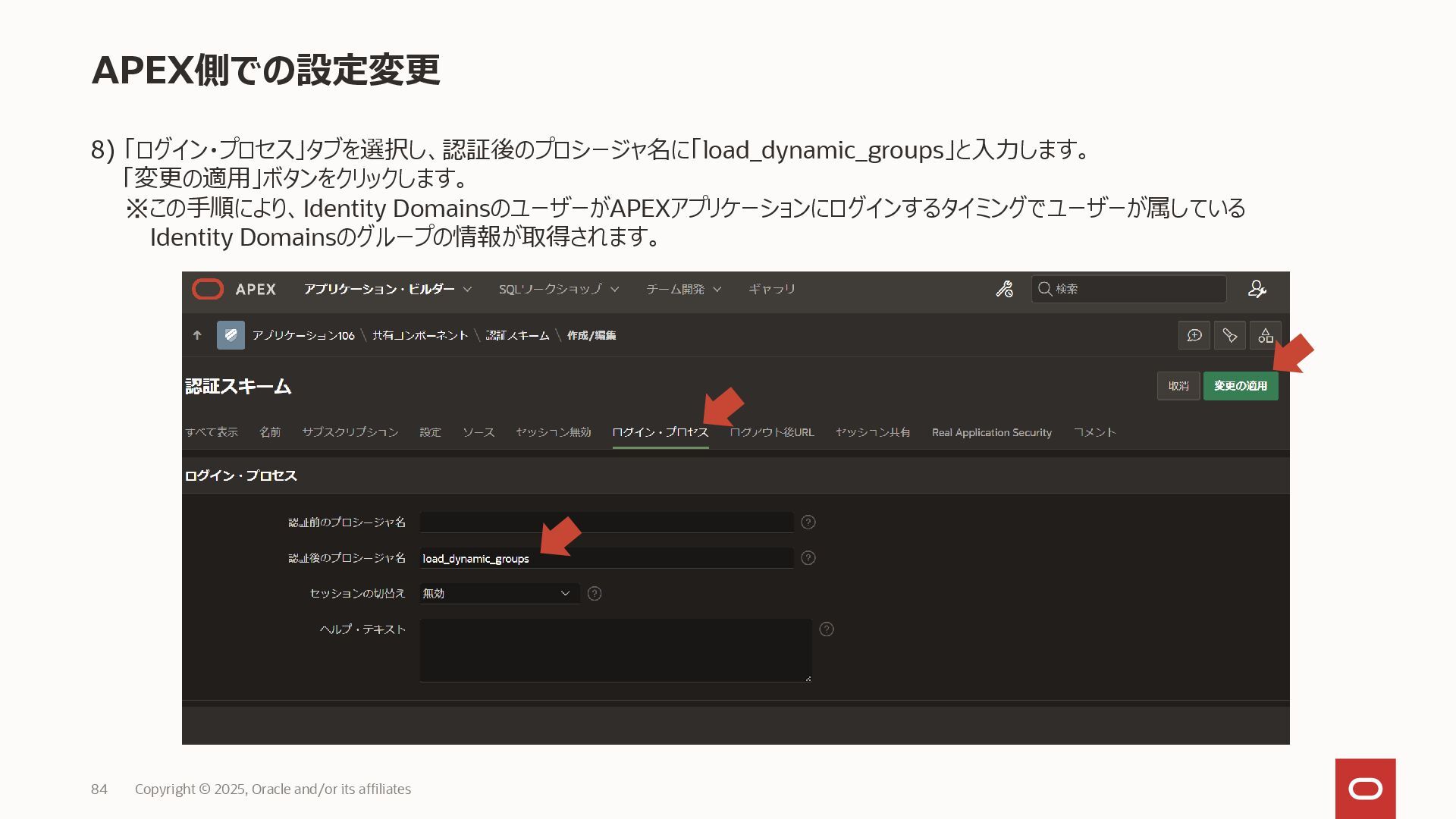
Task: Click the Oracle APEX logo
Action: coord(234,289)
